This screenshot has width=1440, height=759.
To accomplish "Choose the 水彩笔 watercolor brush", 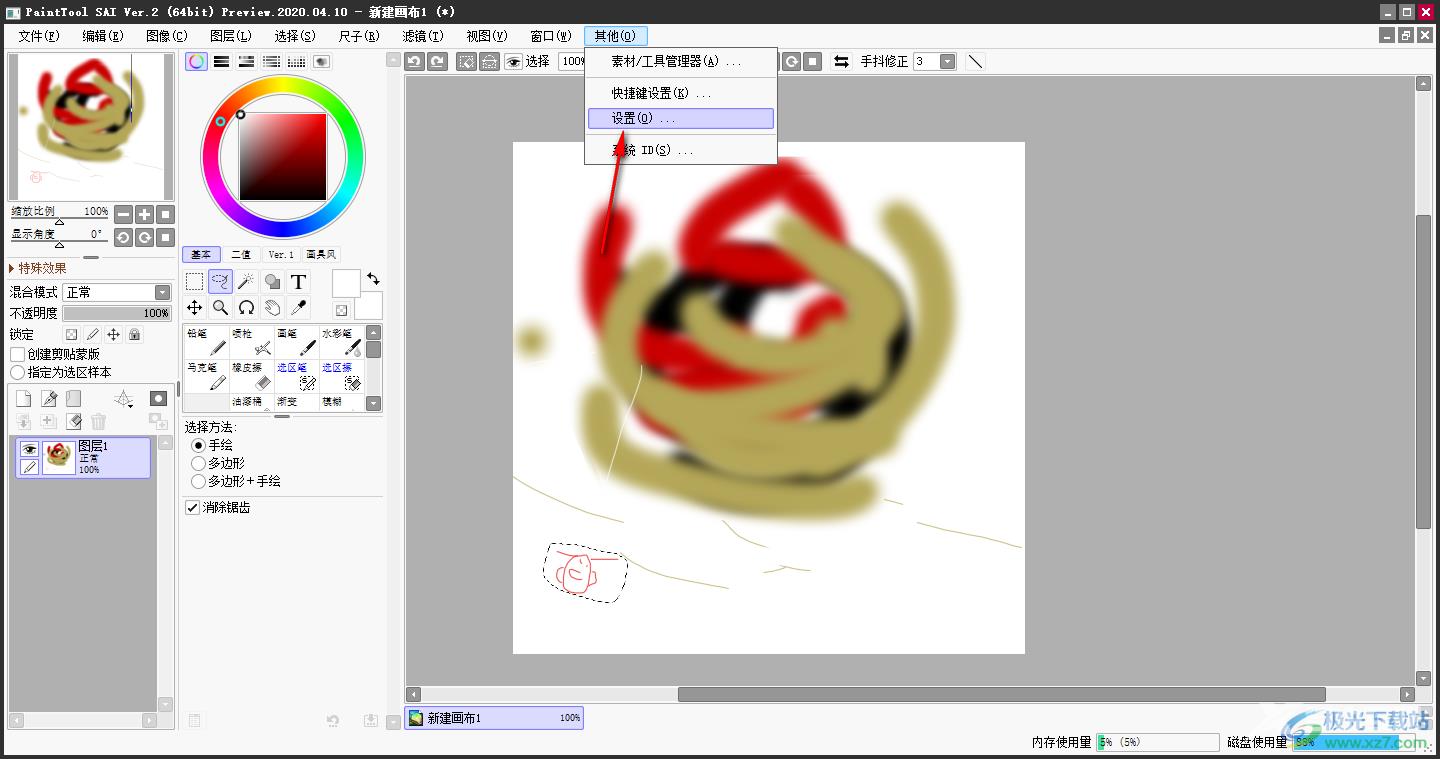I will click(x=342, y=342).
